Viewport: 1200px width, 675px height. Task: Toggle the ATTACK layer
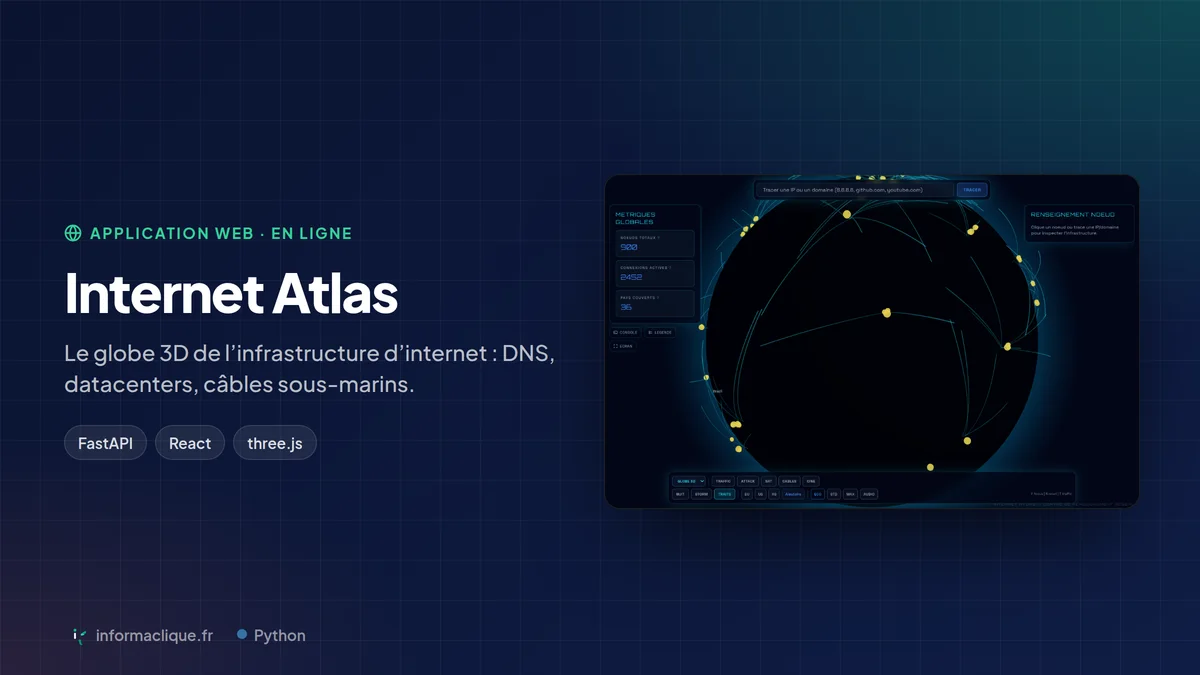[x=748, y=481]
